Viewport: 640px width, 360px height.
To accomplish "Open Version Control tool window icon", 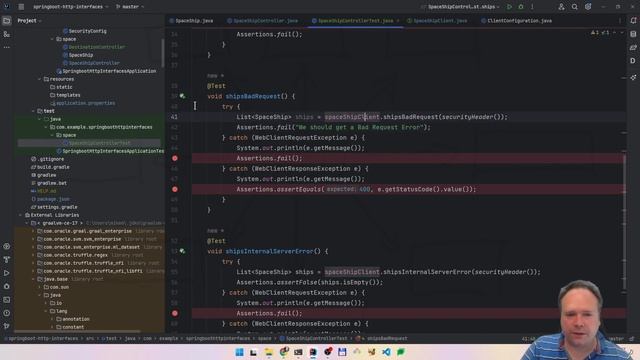I will pyautogui.click(x=7, y=326).
